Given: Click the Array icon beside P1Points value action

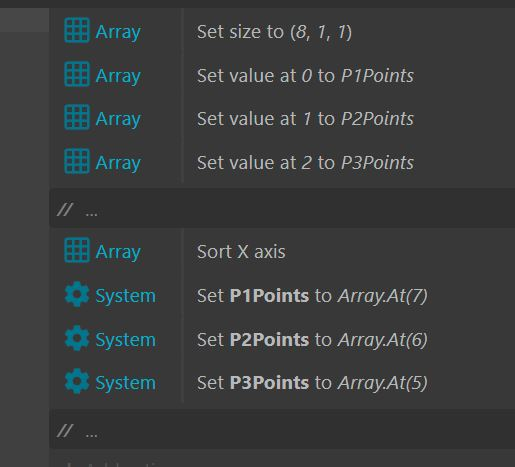Looking at the screenshot, I should point(77,74).
